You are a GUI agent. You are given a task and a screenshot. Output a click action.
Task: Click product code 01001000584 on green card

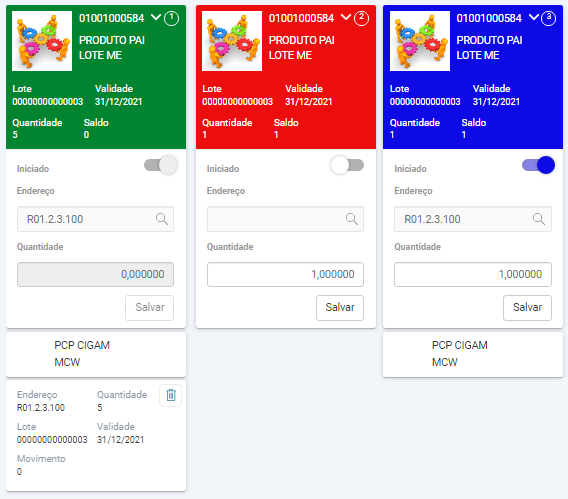pyautogui.click(x=112, y=18)
